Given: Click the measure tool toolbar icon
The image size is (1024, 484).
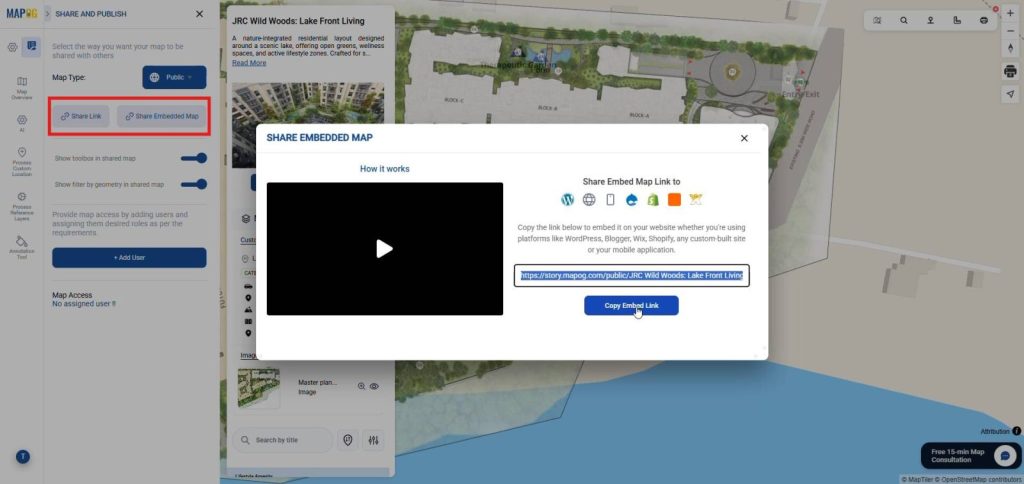Looking at the screenshot, I should 957,20.
